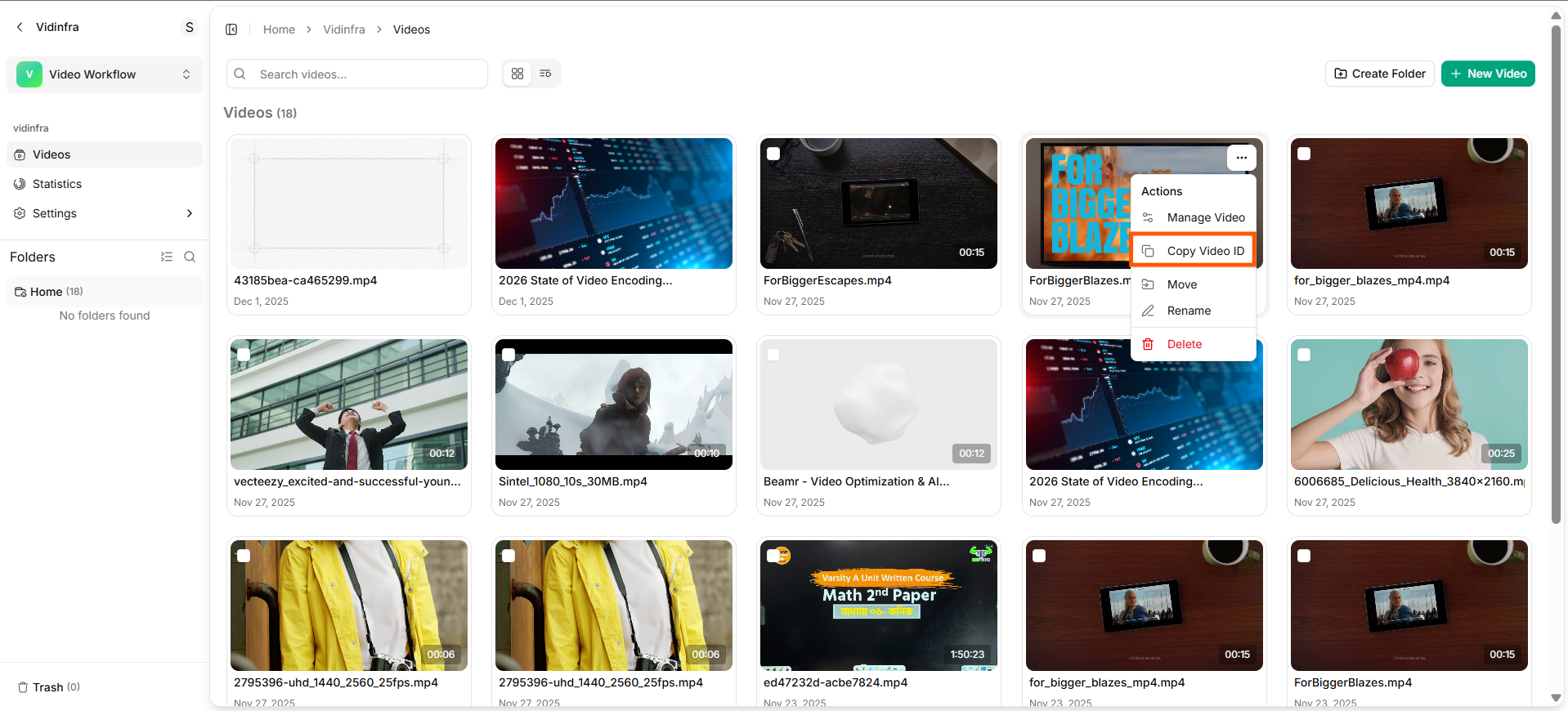Screen dimensions: 1568x711
Task: Open the Video Workflow workspace switcher
Action: (x=105, y=74)
